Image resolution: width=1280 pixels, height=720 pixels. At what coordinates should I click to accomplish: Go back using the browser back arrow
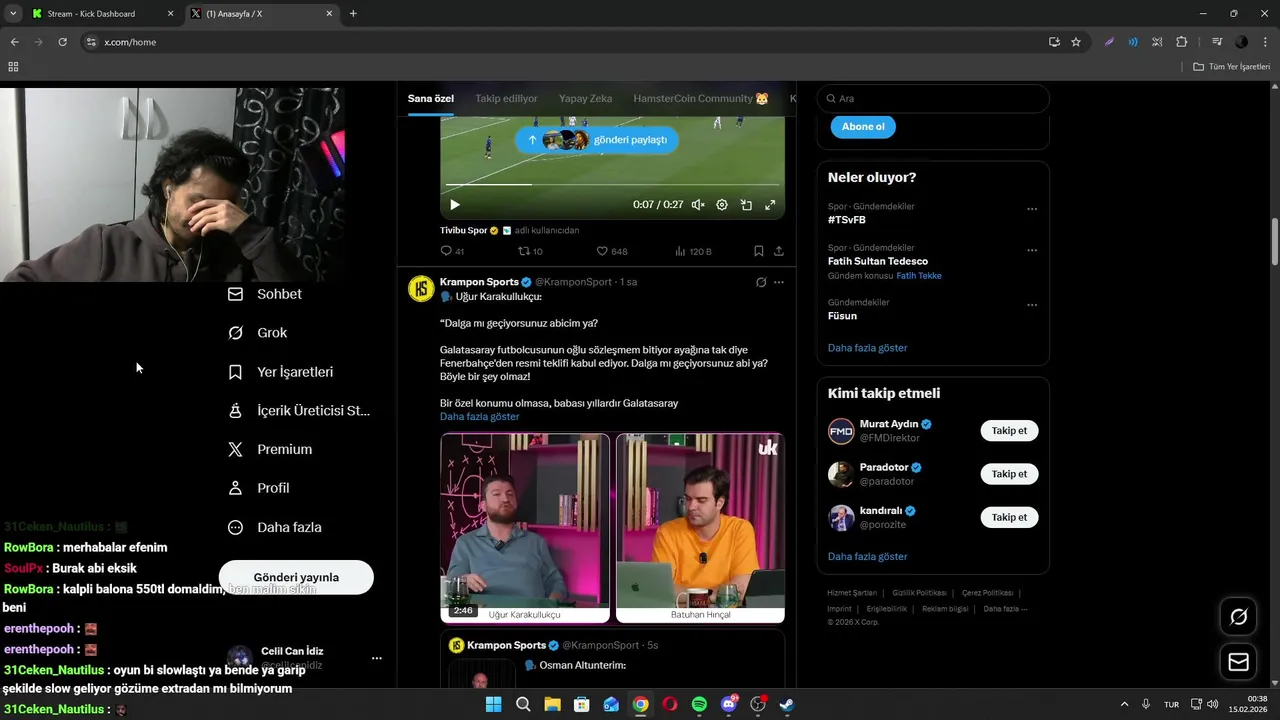14,42
